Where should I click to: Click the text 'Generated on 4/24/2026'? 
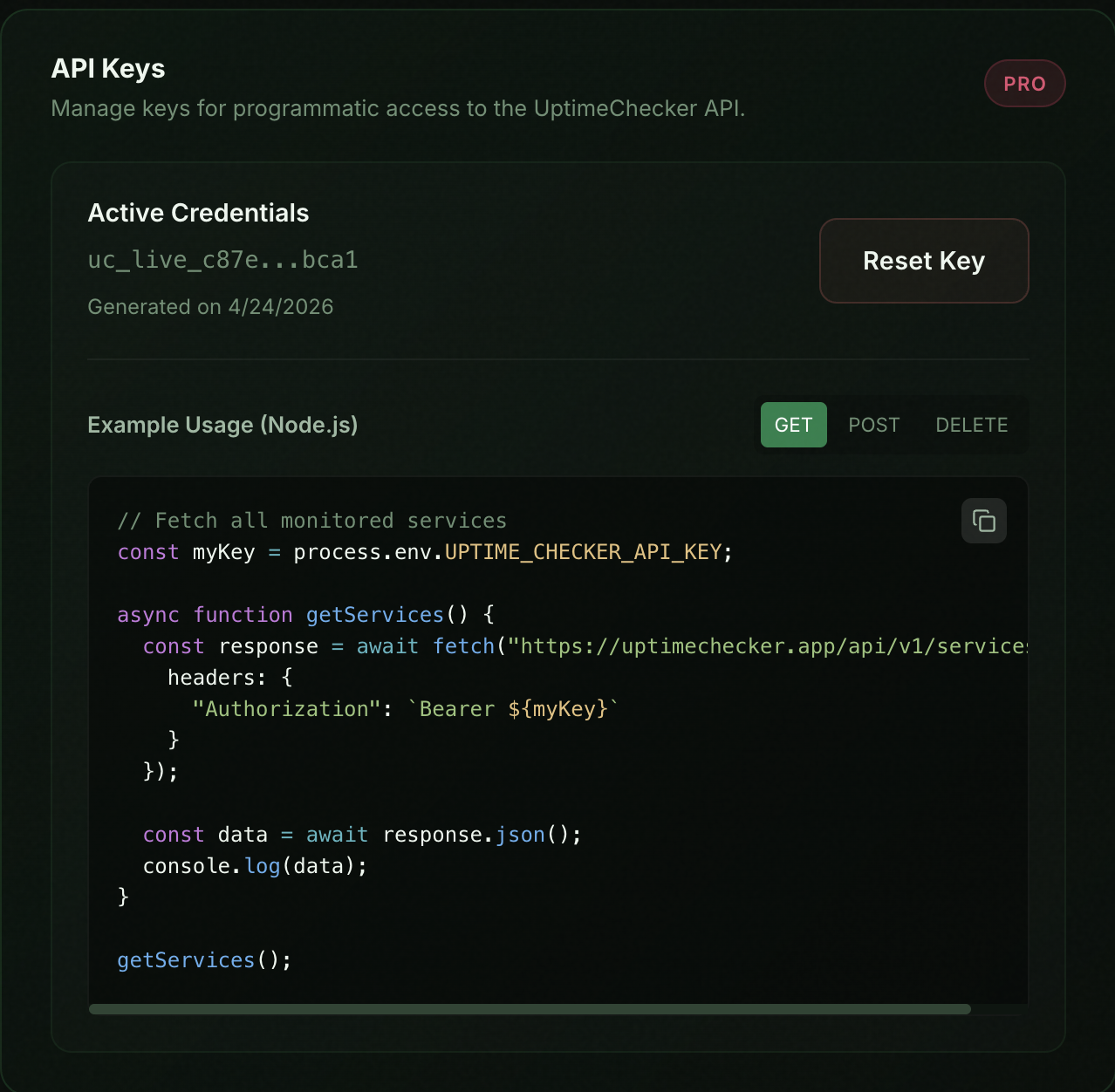(x=210, y=307)
